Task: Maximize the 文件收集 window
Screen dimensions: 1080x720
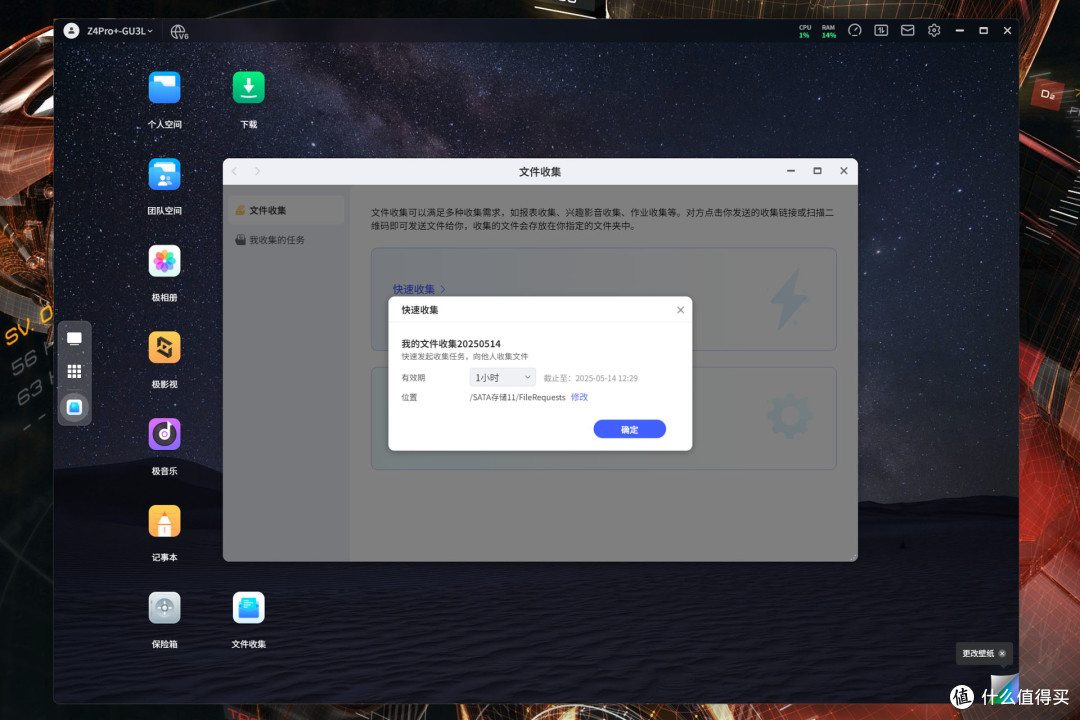Action: click(x=817, y=171)
